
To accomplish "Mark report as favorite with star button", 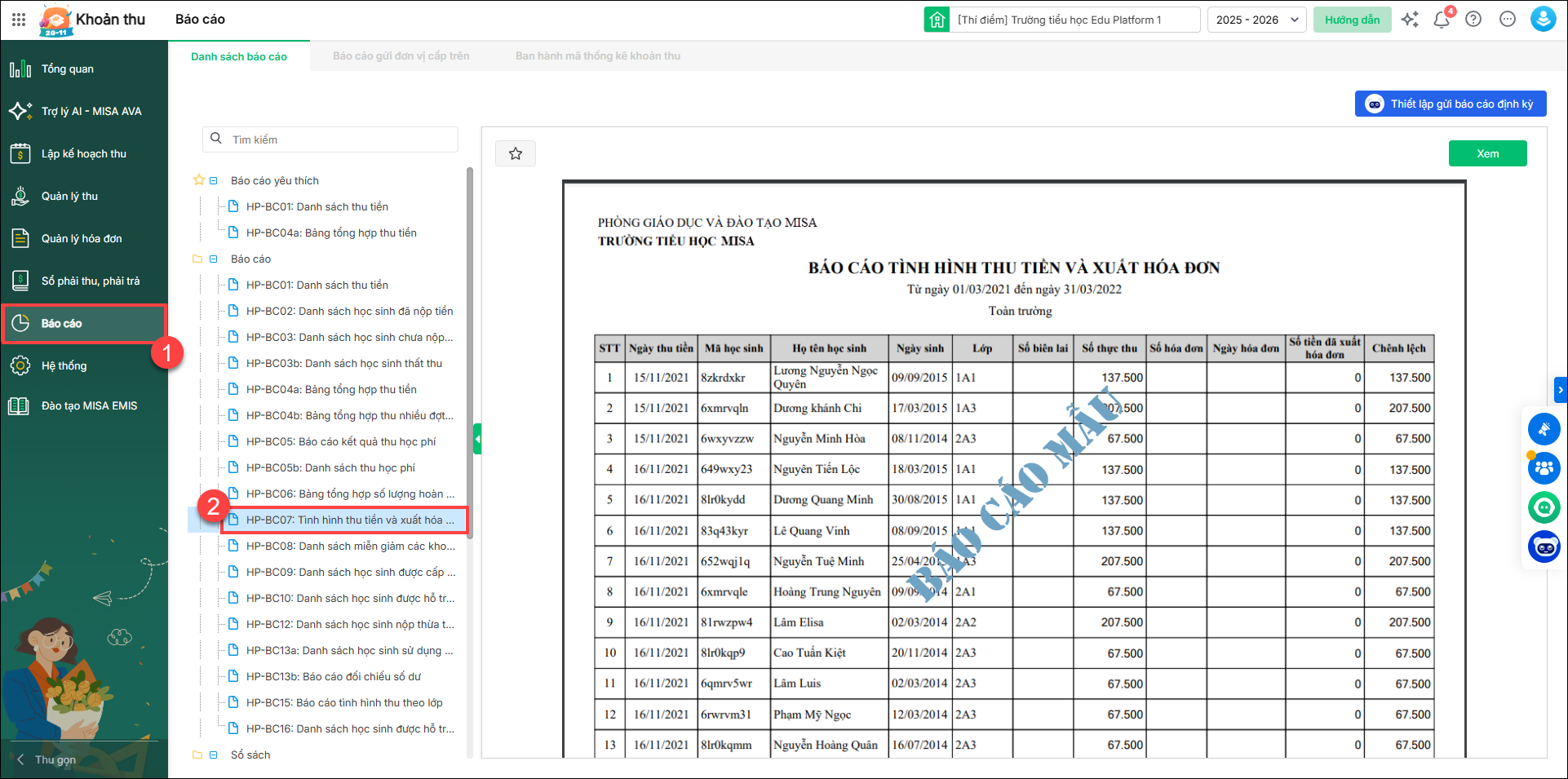I will coord(516,153).
